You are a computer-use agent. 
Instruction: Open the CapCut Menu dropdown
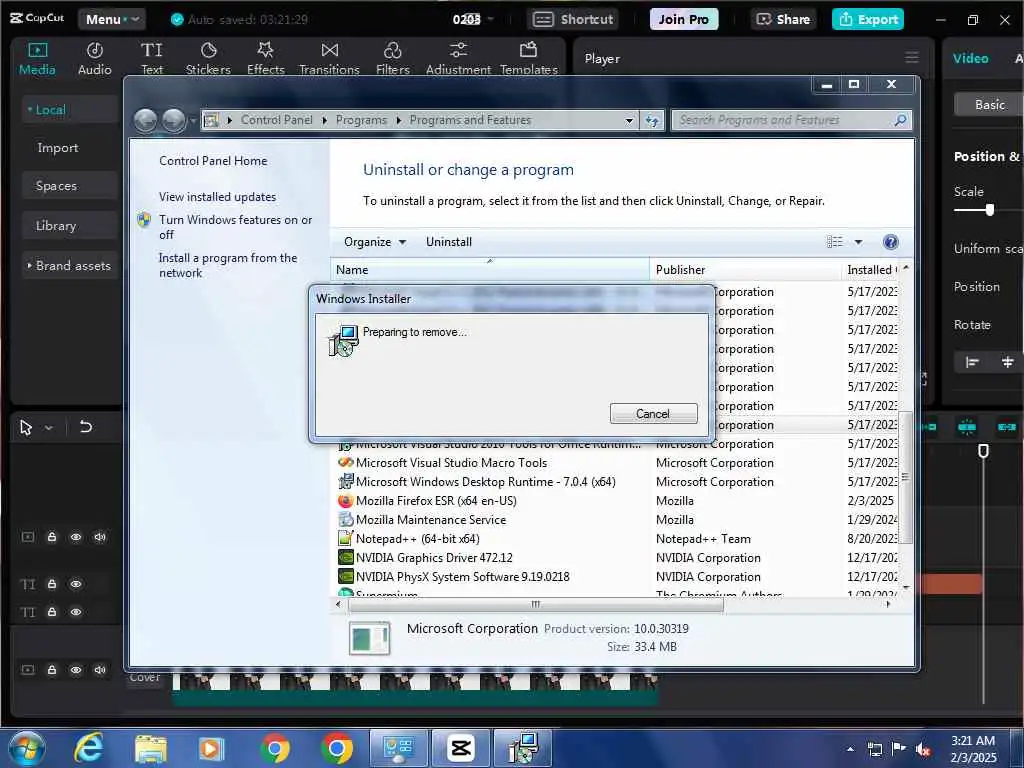coord(112,19)
